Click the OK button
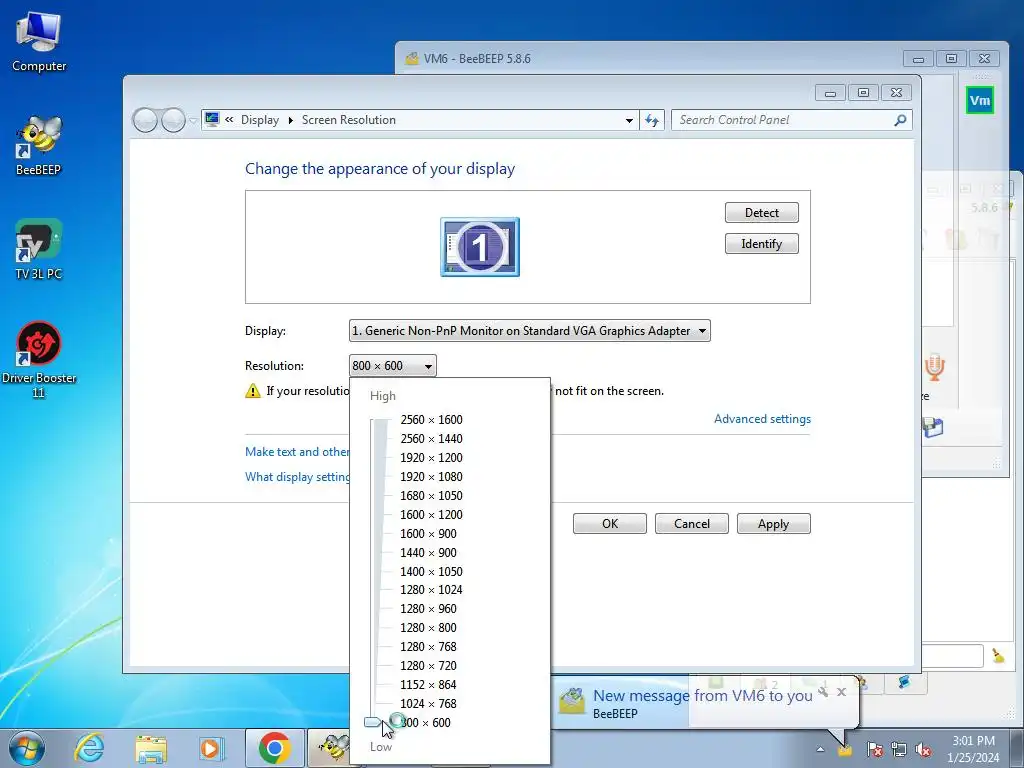This screenshot has height=768, width=1024. 610,524
